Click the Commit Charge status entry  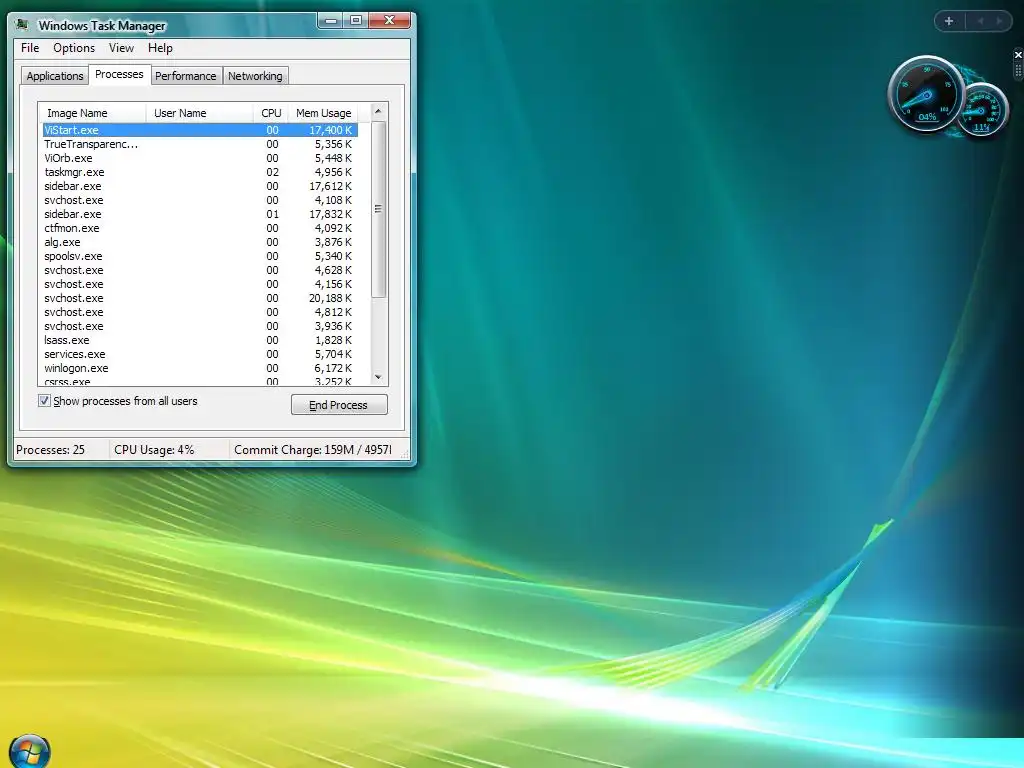click(313, 449)
